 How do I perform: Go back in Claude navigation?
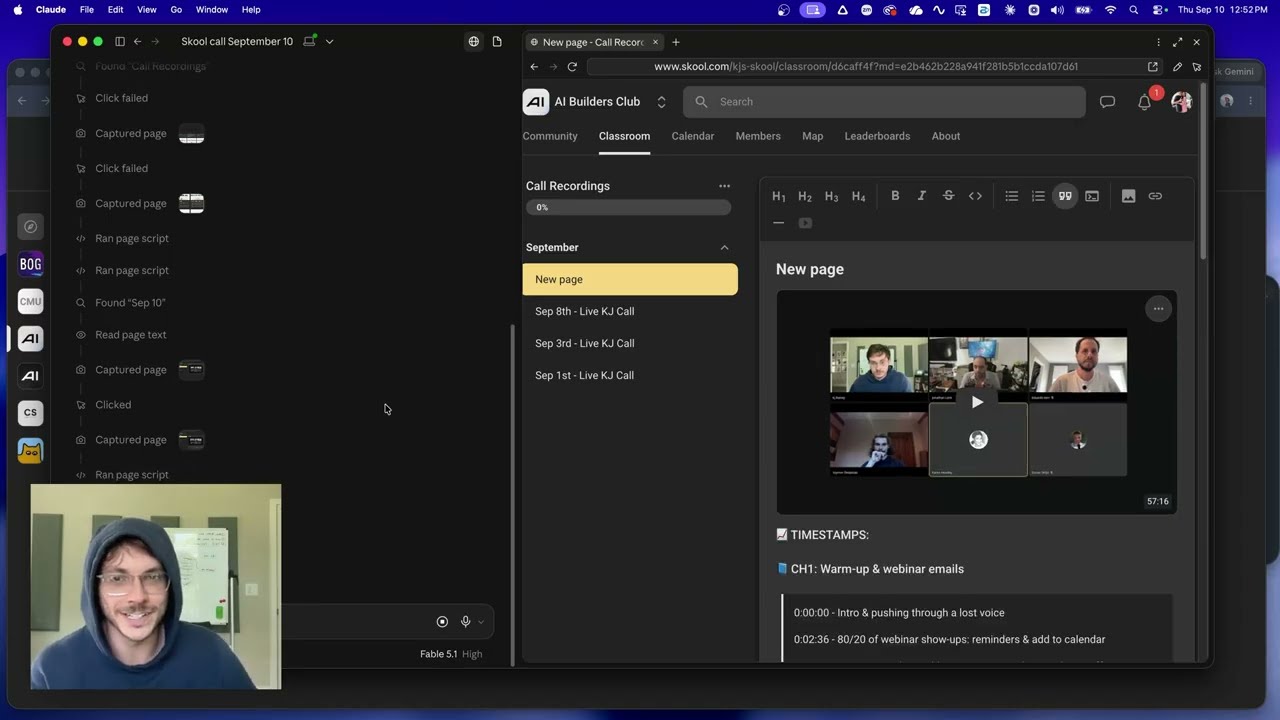click(137, 42)
